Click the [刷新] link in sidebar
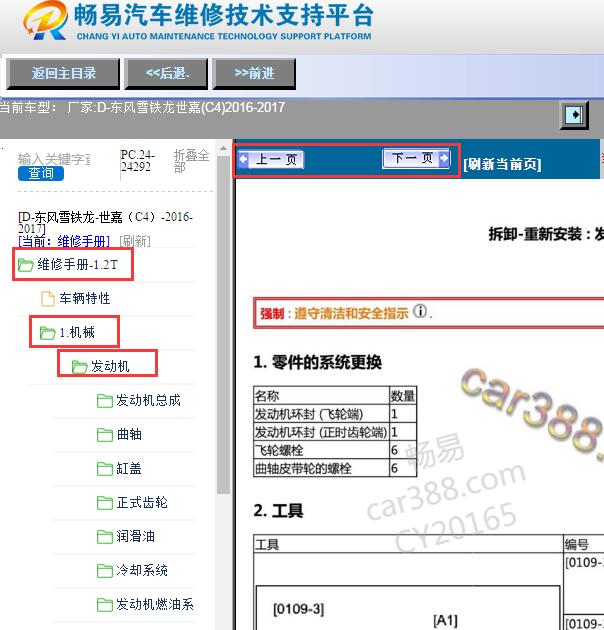Image resolution: width=604 pixels, height=630 pixels. [135, 241]
